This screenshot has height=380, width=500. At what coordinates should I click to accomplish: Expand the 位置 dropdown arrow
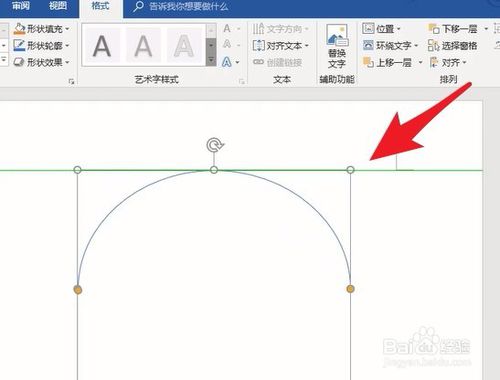pos(398,29)
